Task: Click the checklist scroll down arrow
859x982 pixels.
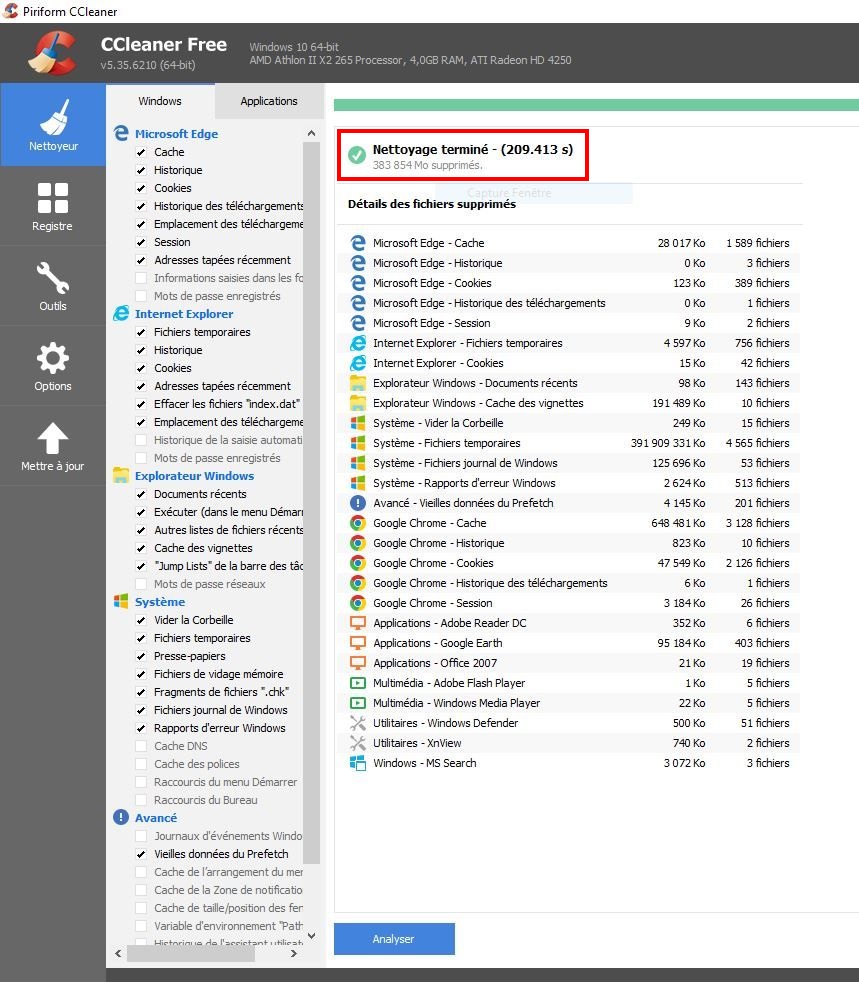Action: pyautogui.click(x=311, y=936)
